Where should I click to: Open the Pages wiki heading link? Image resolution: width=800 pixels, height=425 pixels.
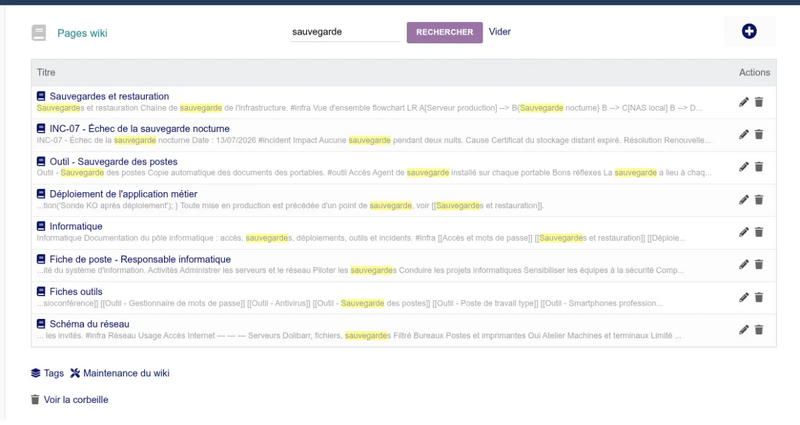(82, 33)
